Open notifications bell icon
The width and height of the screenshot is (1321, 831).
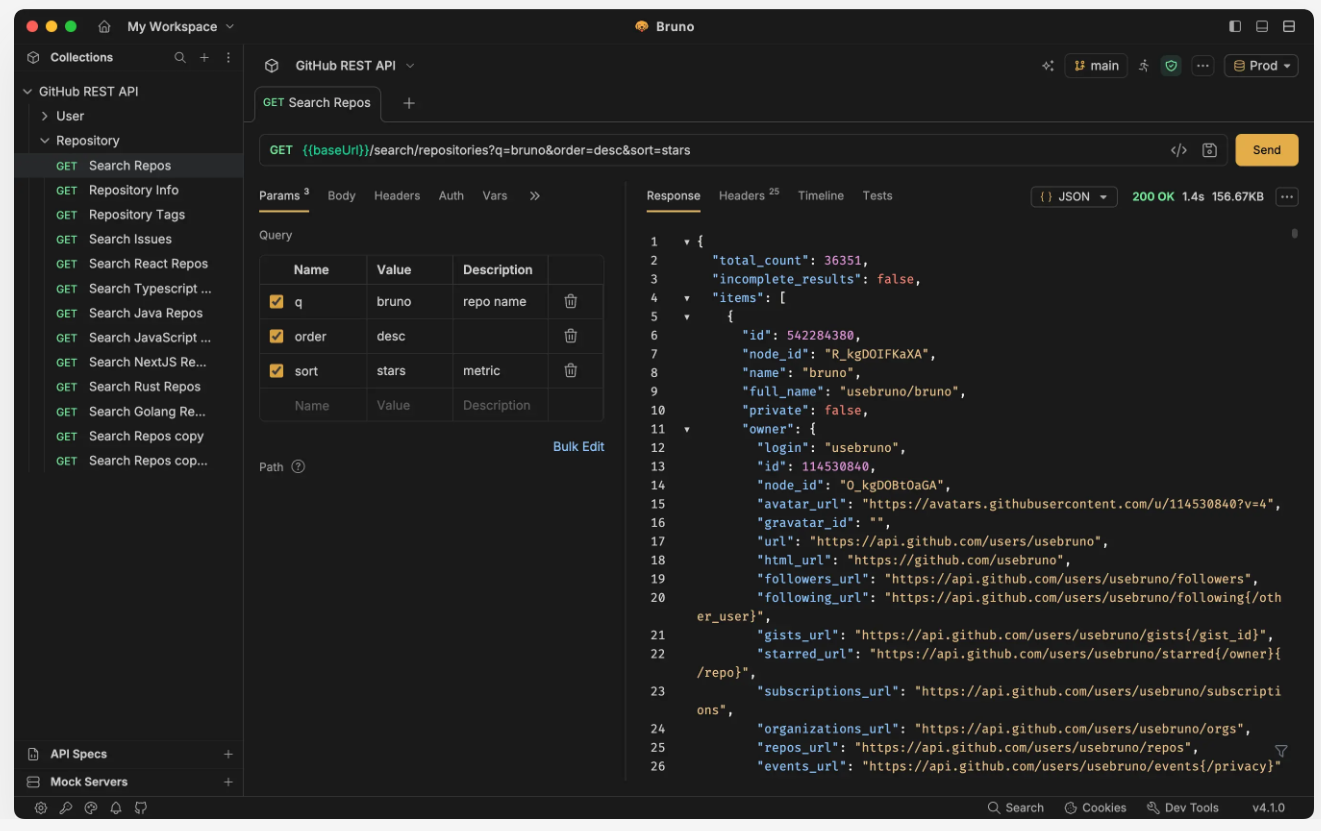pyautogui.click(x=116, y=807)
